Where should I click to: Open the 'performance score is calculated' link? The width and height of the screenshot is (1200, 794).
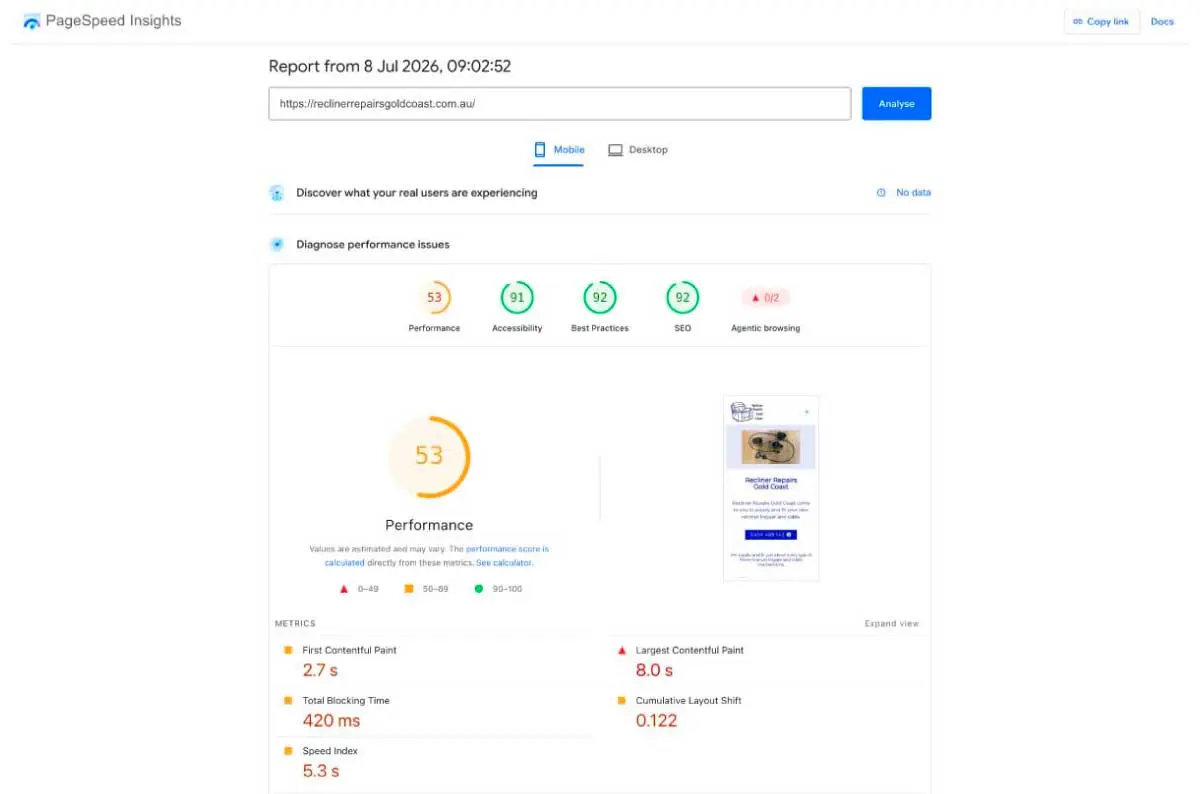tap(436, 556)
